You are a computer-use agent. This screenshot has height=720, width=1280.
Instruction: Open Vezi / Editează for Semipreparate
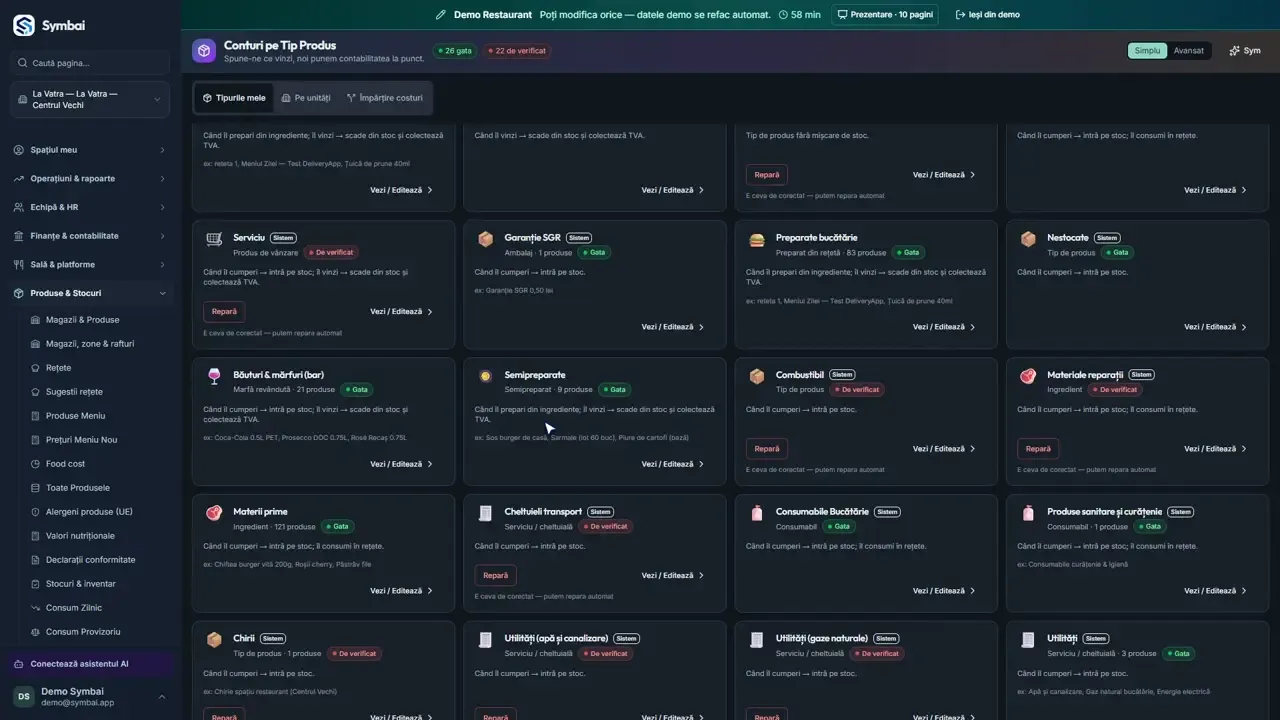(x=673, y=464)
